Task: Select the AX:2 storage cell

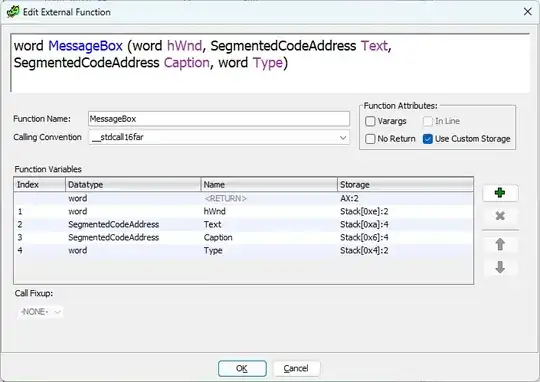Action: (x=405, y=198)
